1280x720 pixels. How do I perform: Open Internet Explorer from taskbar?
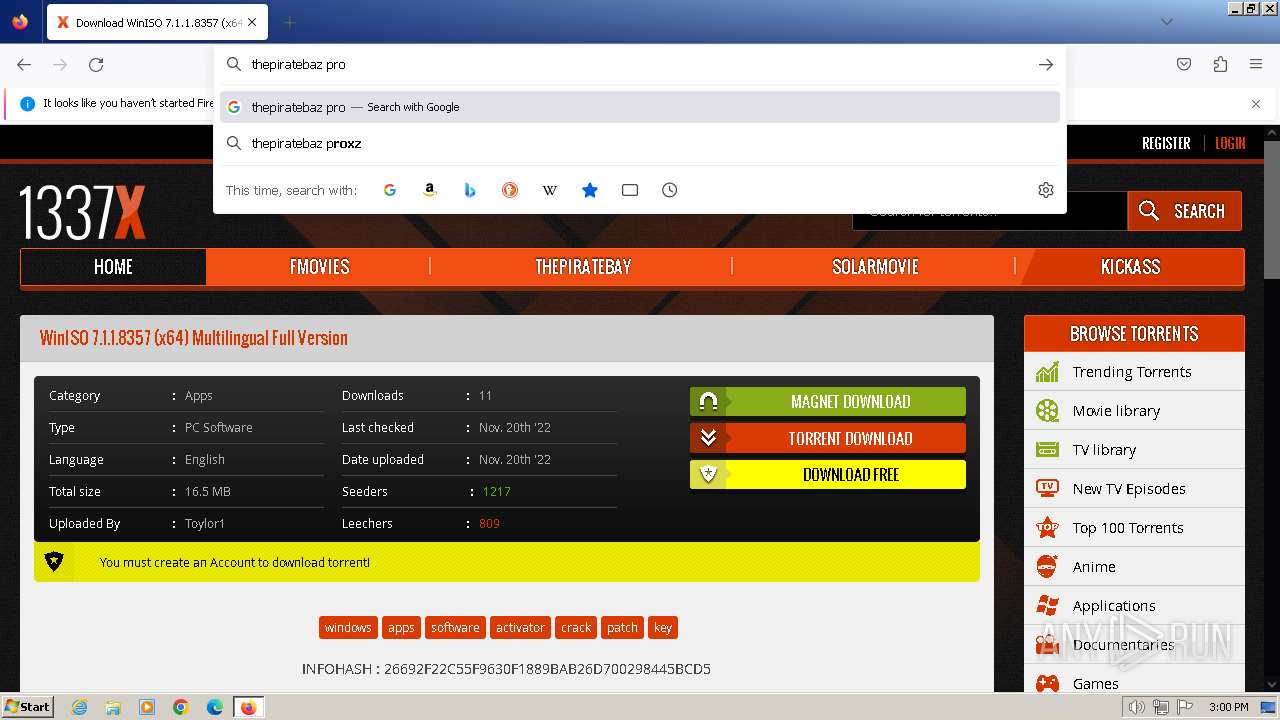pos(80,707)
